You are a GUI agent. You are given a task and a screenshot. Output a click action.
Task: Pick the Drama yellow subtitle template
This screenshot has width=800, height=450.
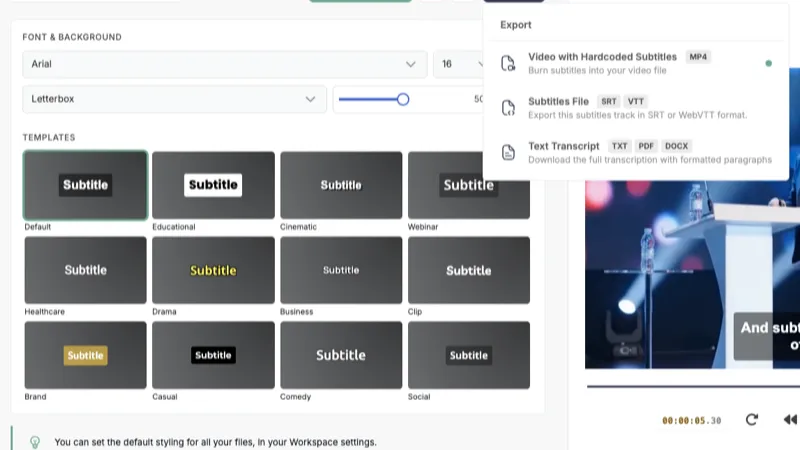tap(213, 270)
